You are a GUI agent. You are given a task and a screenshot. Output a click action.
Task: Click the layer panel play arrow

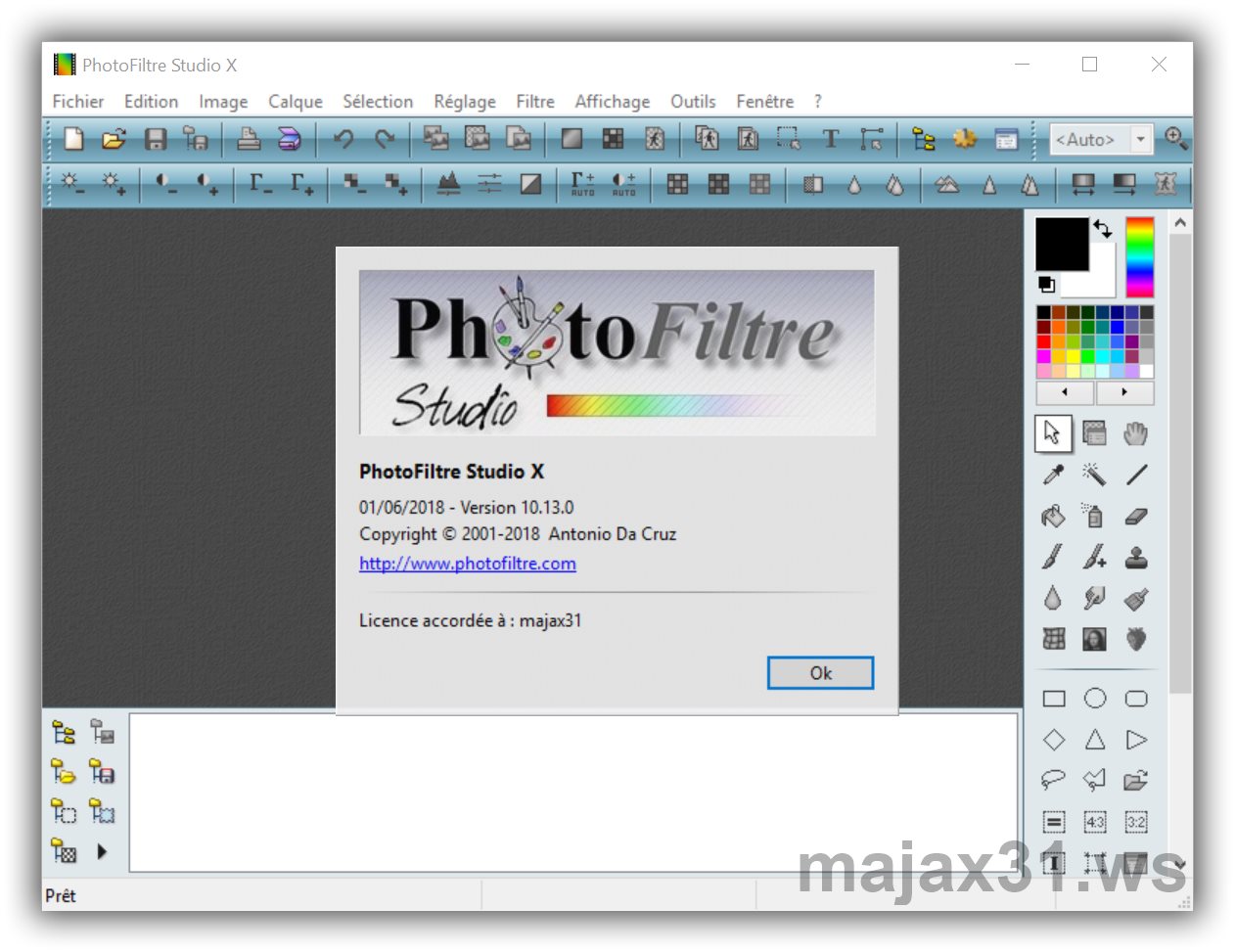102,852
